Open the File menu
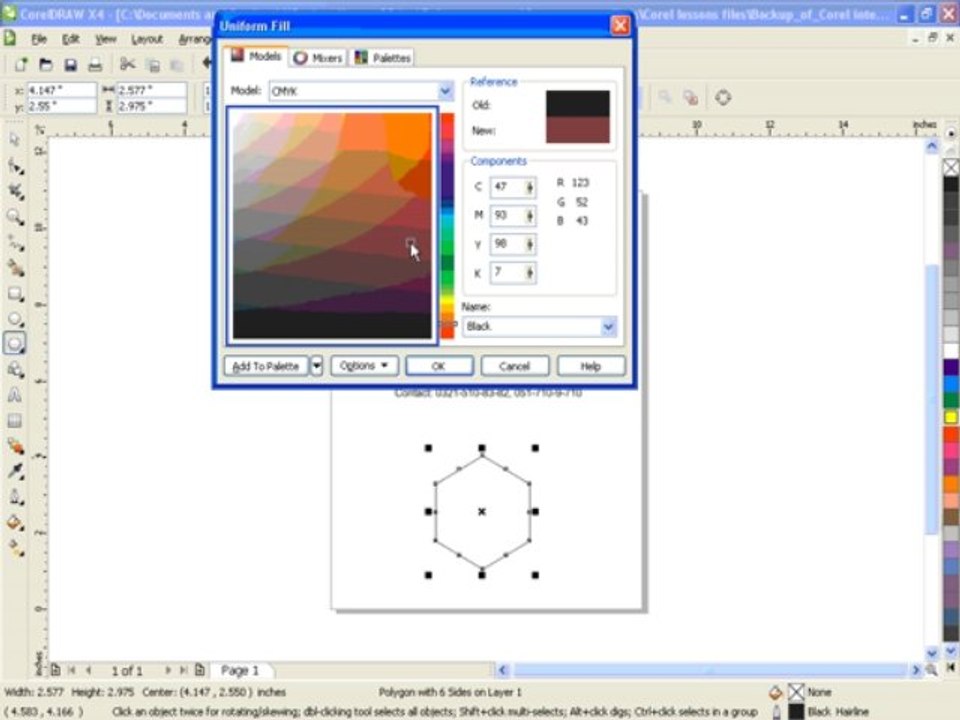This screenshot has width=960, height=720. (x=39, y=39)
